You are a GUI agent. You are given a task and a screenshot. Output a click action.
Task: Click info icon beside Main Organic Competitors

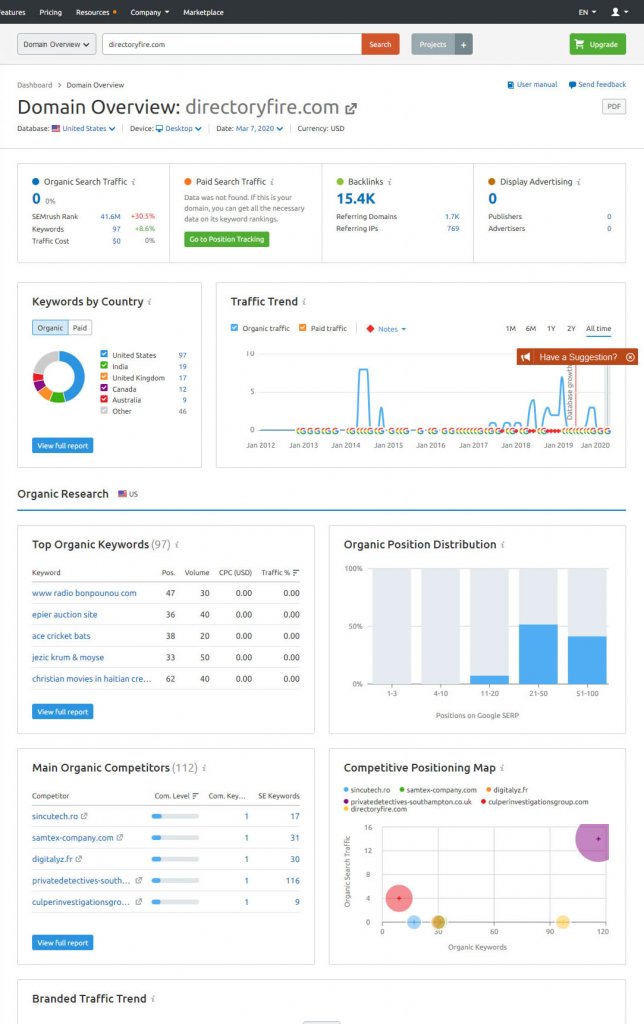[204, 768]
